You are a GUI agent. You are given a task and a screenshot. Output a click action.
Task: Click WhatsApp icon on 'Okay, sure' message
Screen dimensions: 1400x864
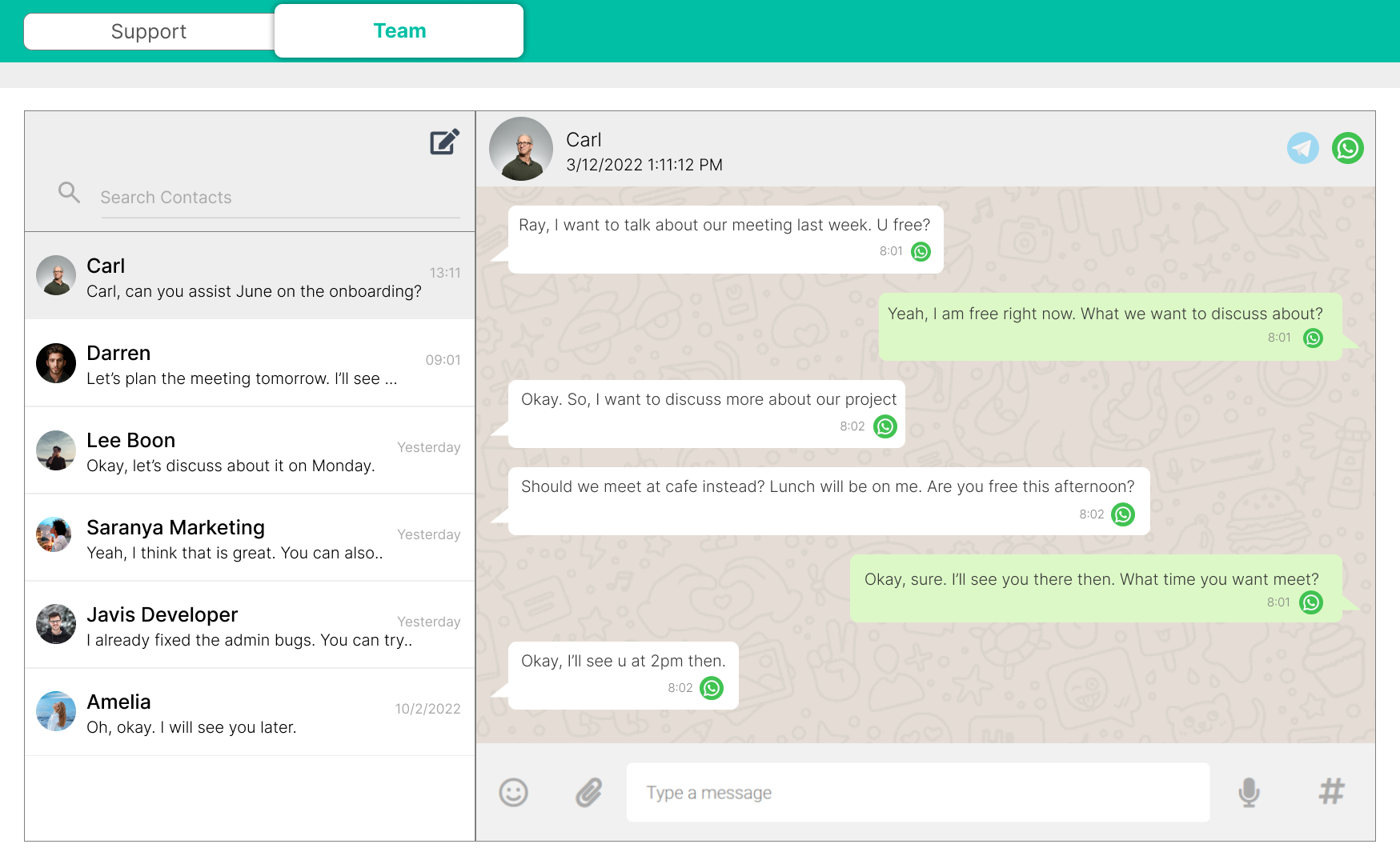coord(1310,602)
